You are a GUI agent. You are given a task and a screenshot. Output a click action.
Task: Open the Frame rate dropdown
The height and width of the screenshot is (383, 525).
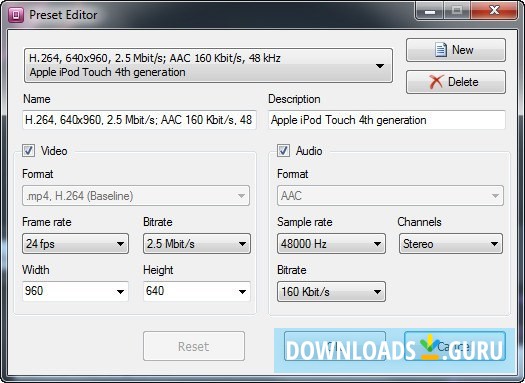(75, 243)
